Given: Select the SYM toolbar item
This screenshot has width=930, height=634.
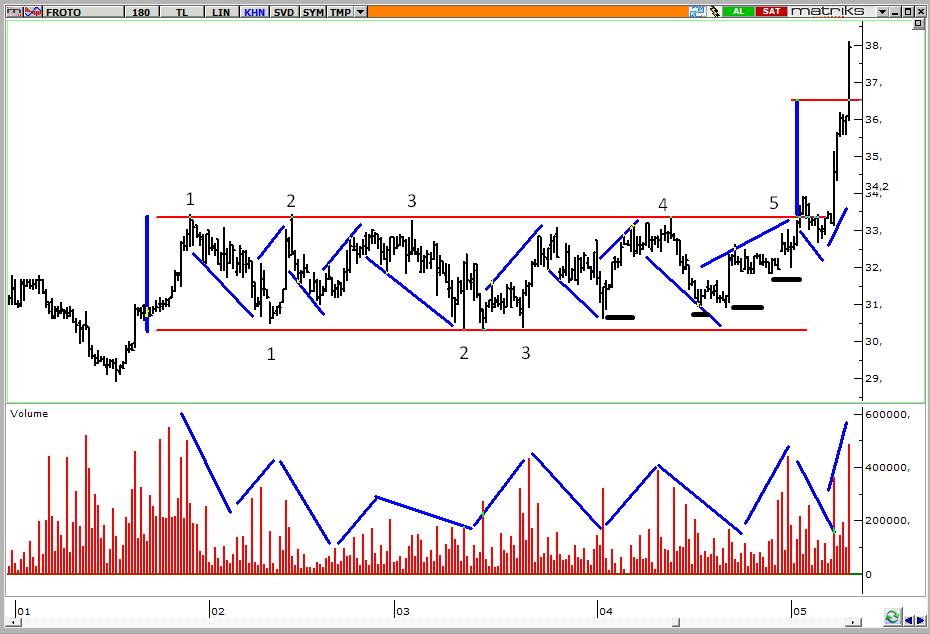Looking at the screenshot, I should (313, 12).
